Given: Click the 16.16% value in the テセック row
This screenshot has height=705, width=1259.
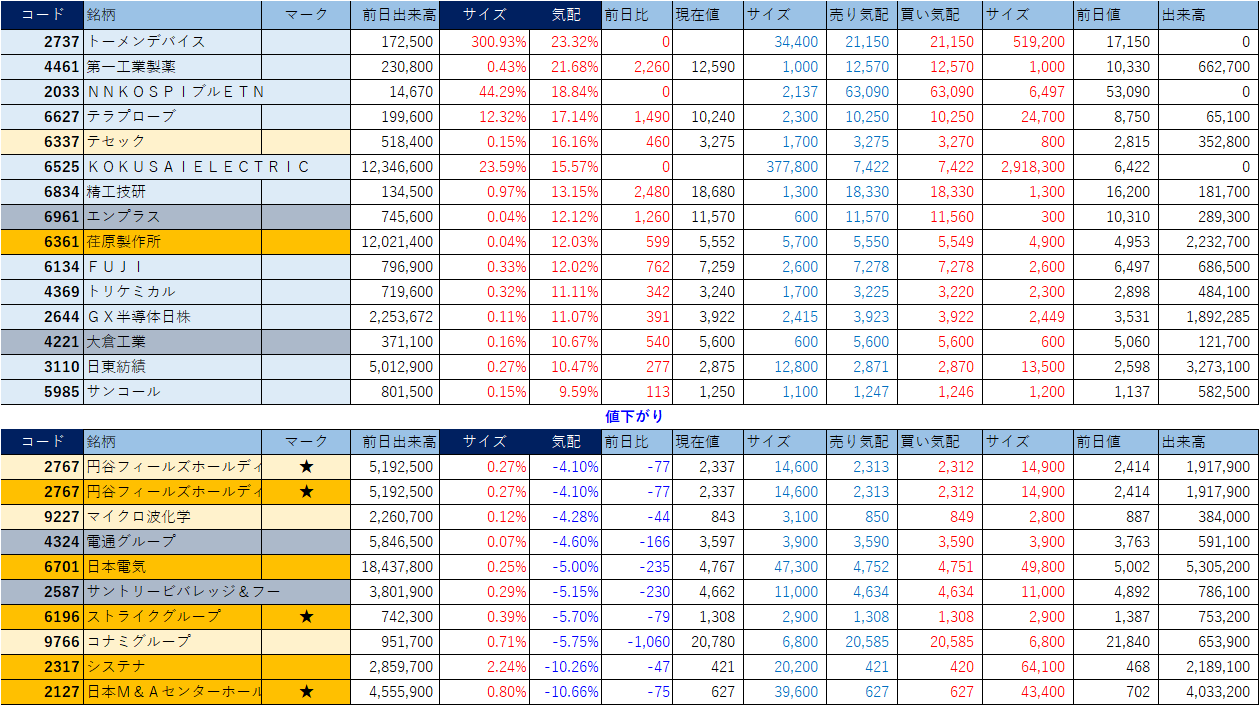Looking at the screenshot, I should 574,142.
